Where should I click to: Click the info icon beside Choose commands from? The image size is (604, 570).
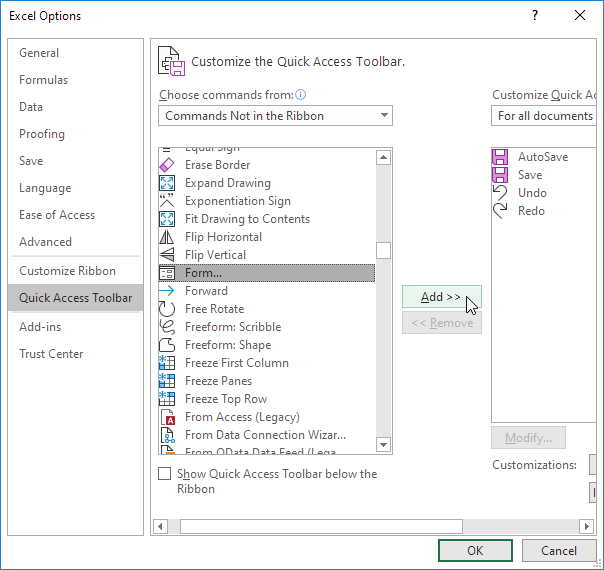point(300,94)
